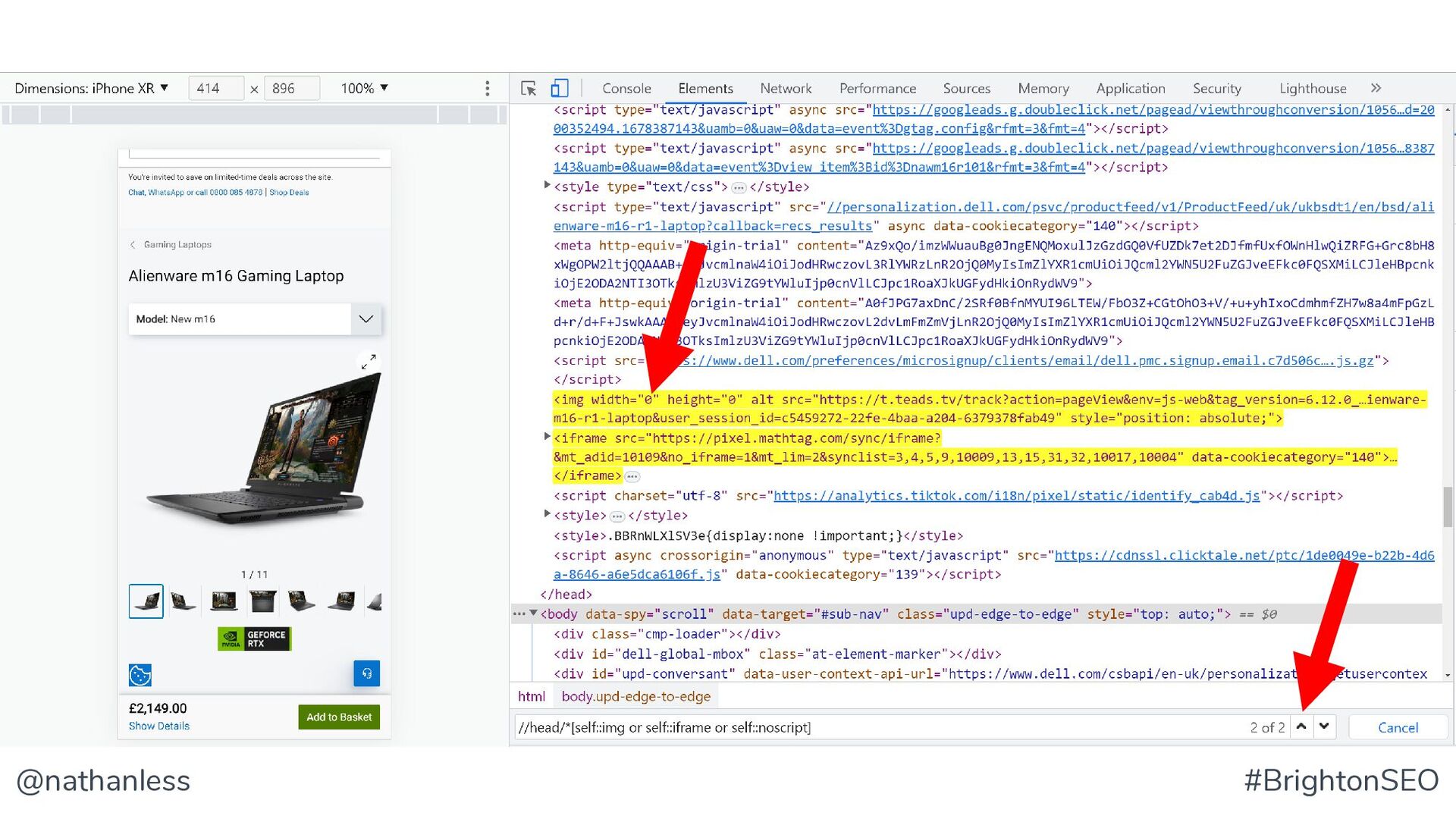Open the Lighthouse tab
Screen dimensions: 1456x819
pos(1313,89)
